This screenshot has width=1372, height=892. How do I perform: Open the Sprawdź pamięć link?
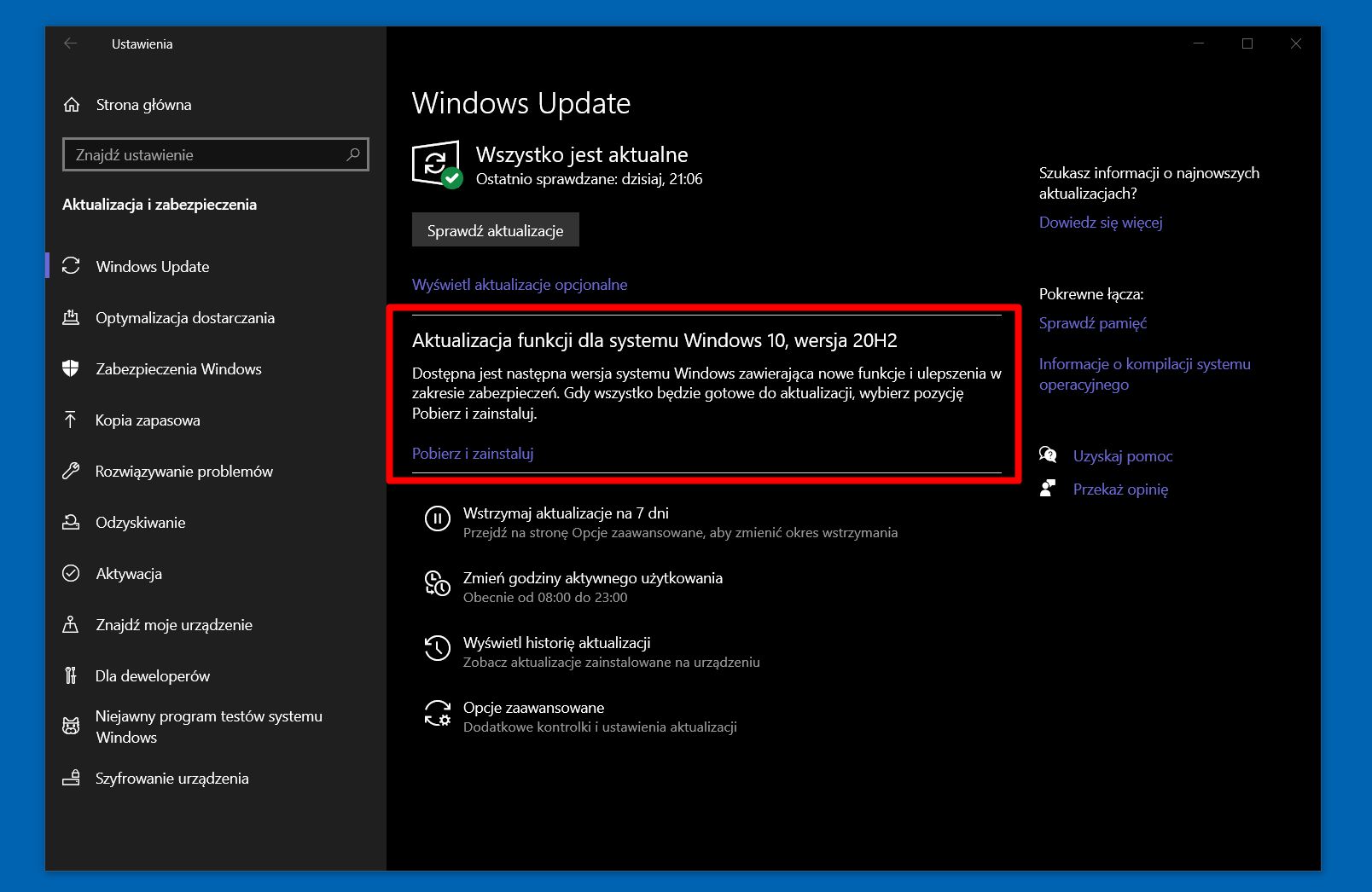tap(1093, 323)
